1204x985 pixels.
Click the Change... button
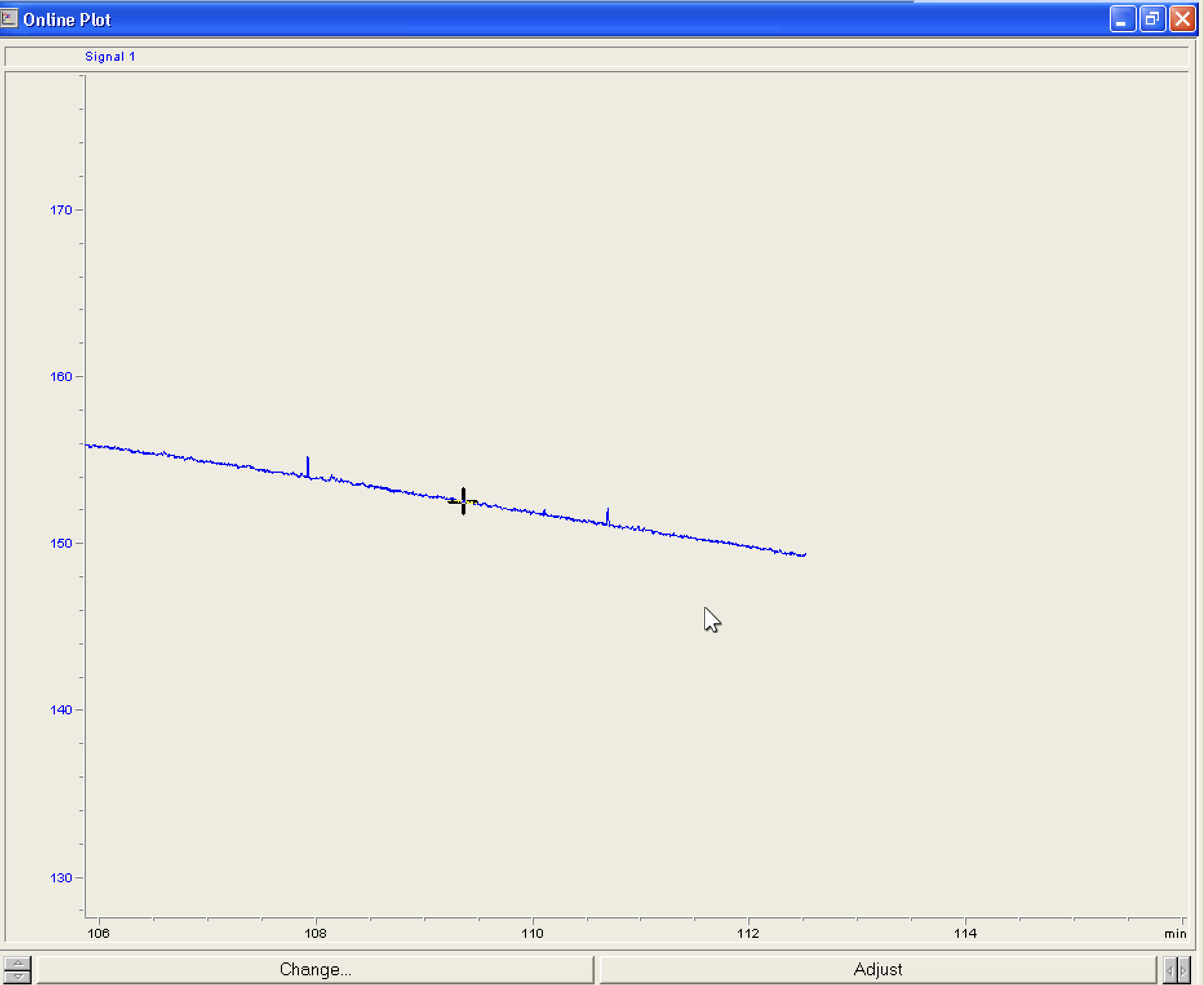point(315,969)
